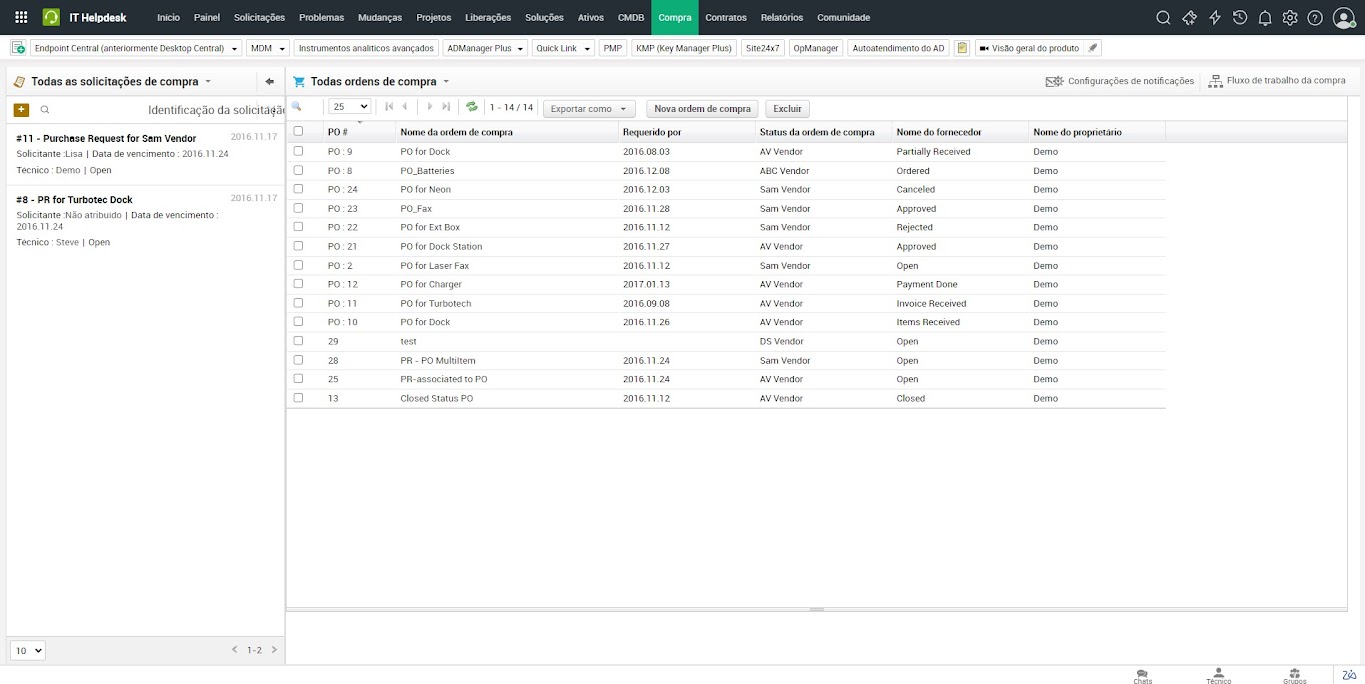Go to the Contratos tab

click(x=726, y=17)
